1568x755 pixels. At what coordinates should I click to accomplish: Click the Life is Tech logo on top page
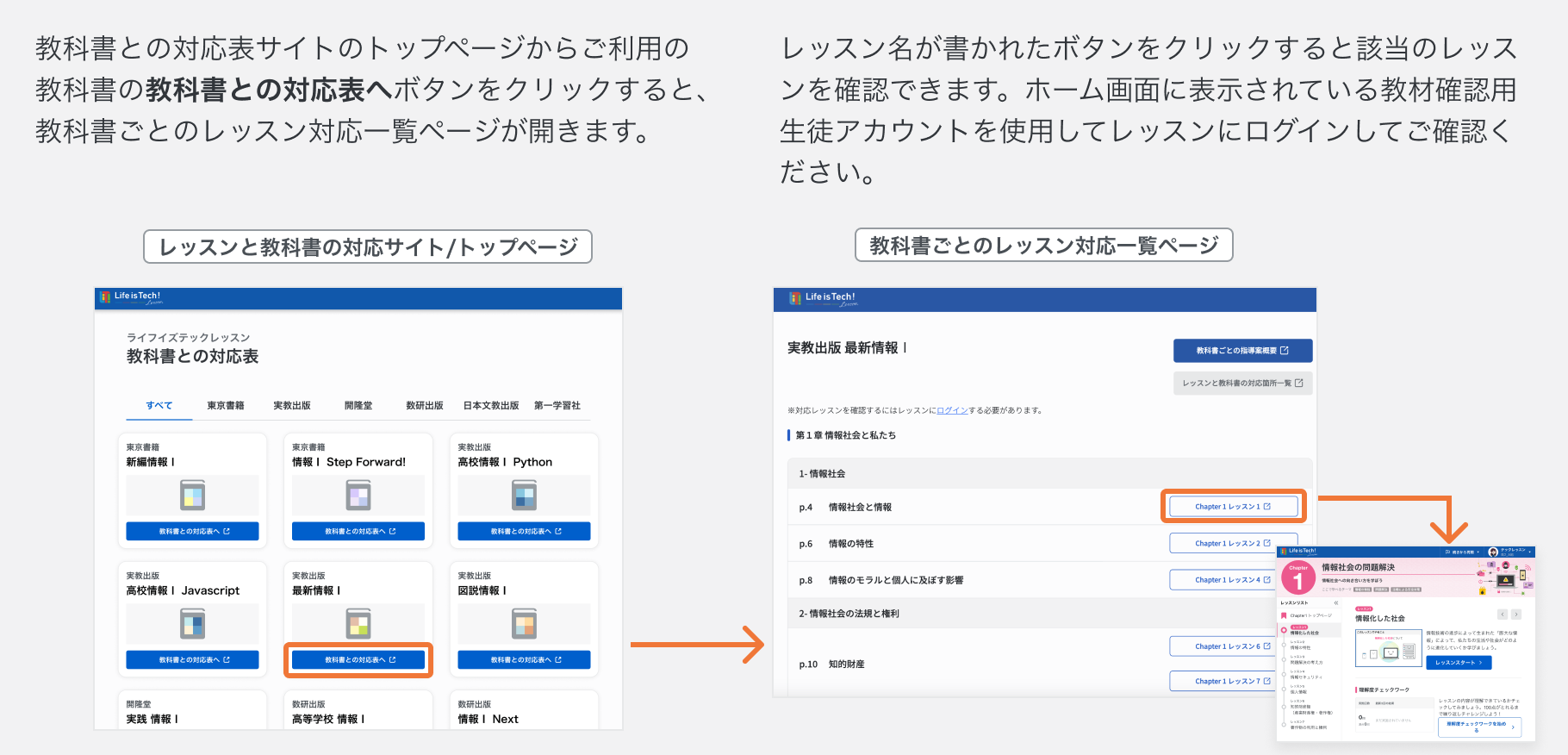coord(131,297)
